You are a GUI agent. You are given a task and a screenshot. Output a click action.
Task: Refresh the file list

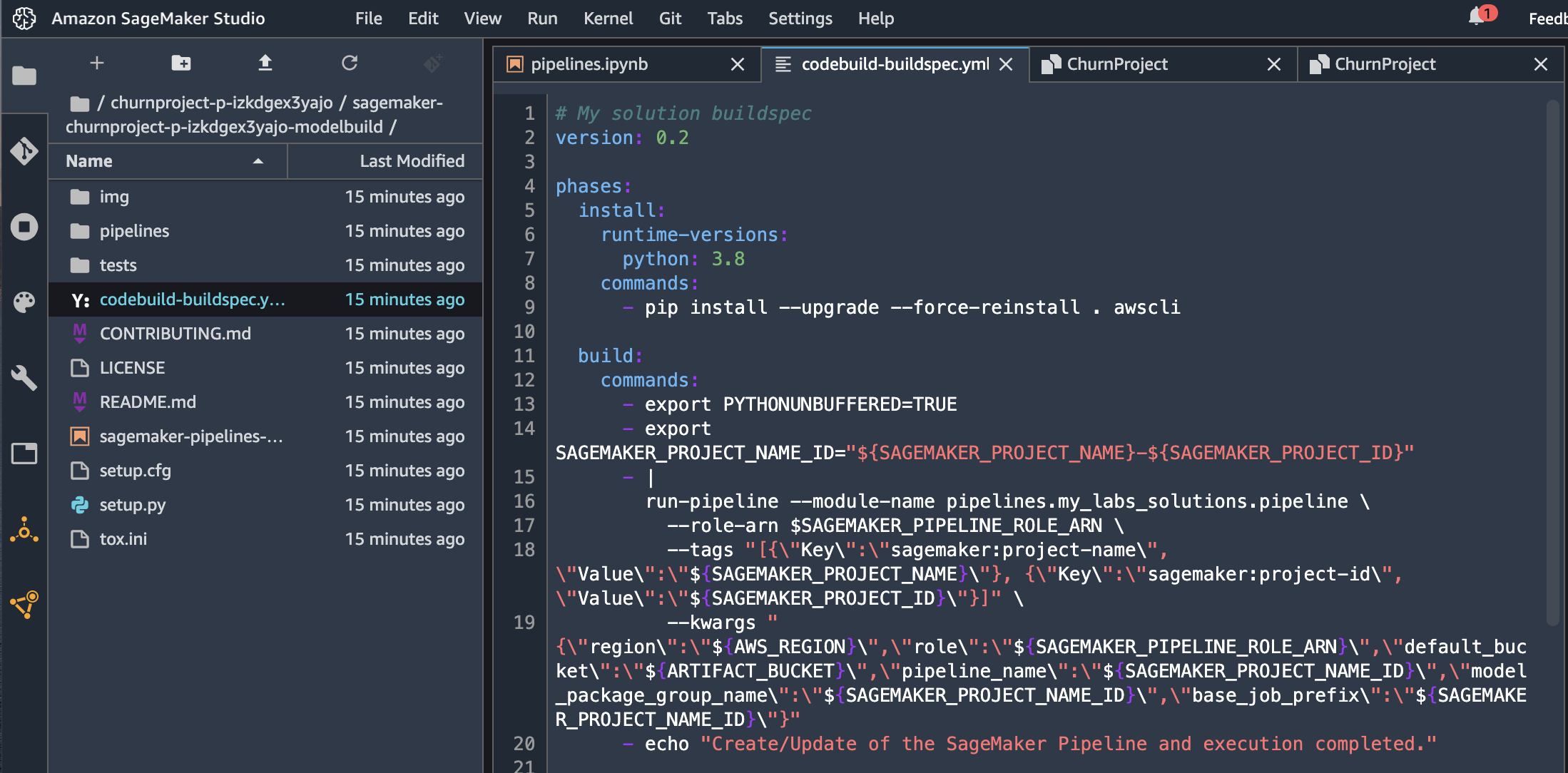coord(350,63)
